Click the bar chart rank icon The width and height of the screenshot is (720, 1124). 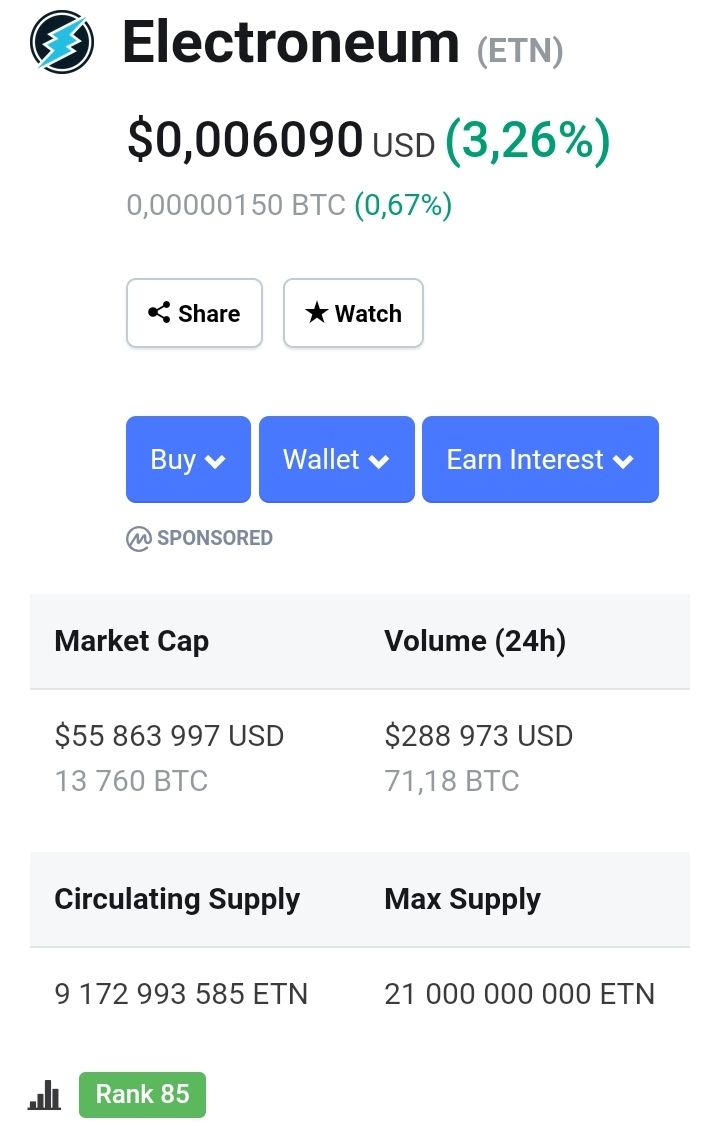(x=44, y=1095)
